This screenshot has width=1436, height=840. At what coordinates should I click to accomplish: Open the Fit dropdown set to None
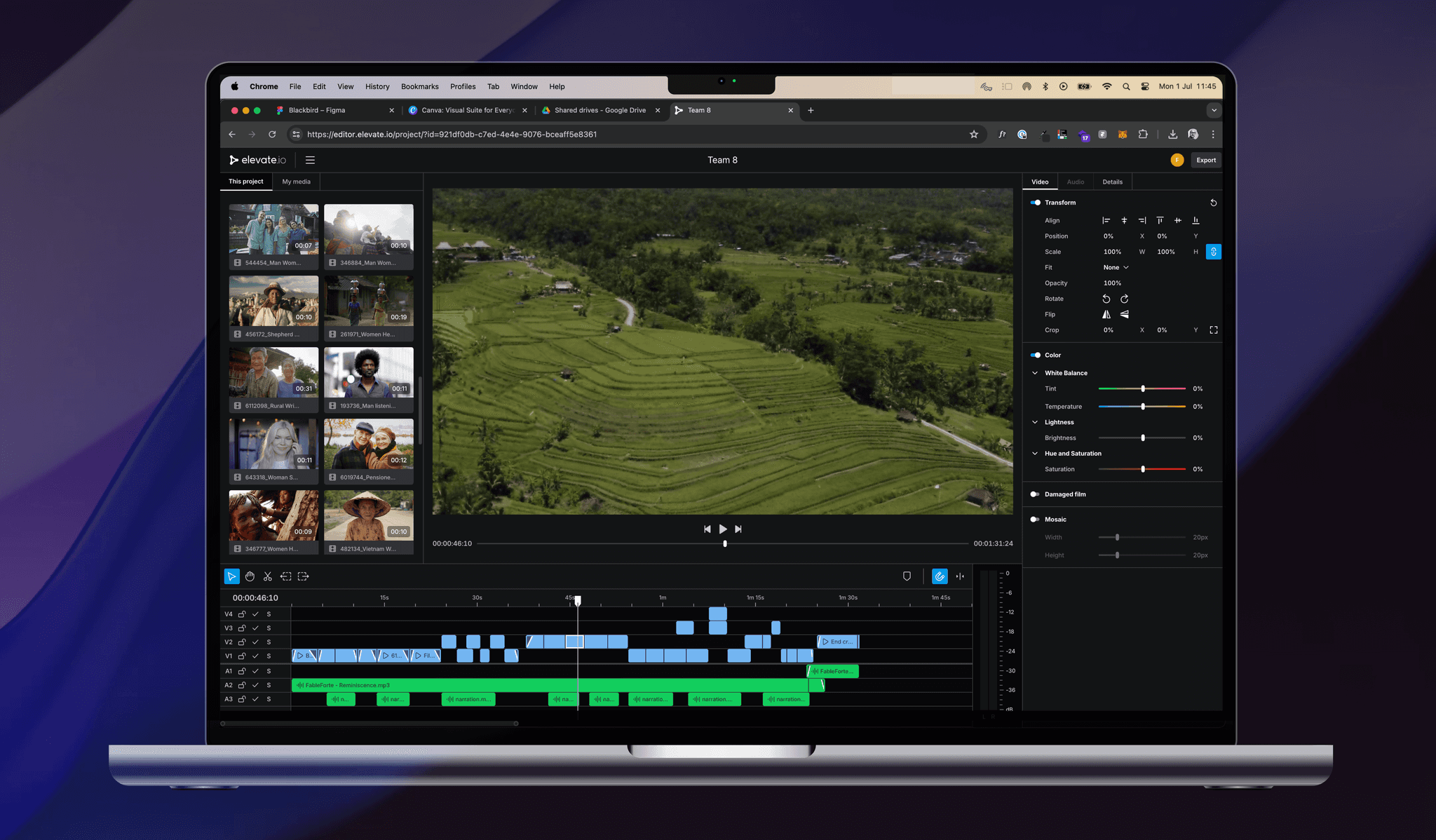pos(1115,267)
